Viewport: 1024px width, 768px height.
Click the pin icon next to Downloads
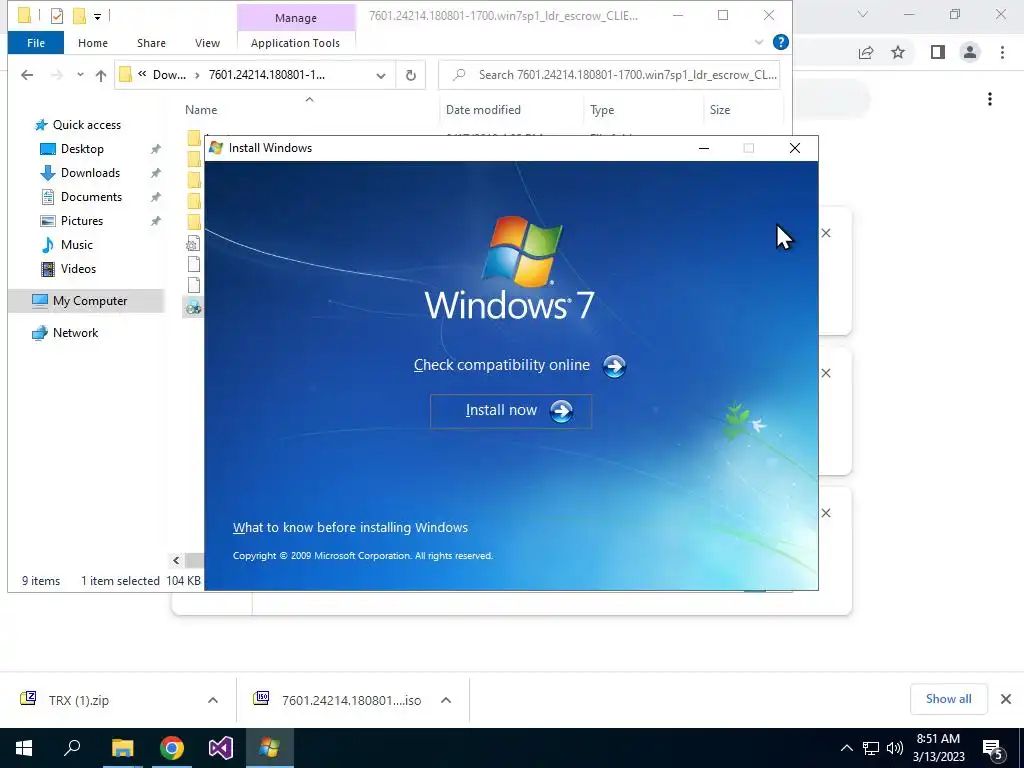click(x=155, y=173)
